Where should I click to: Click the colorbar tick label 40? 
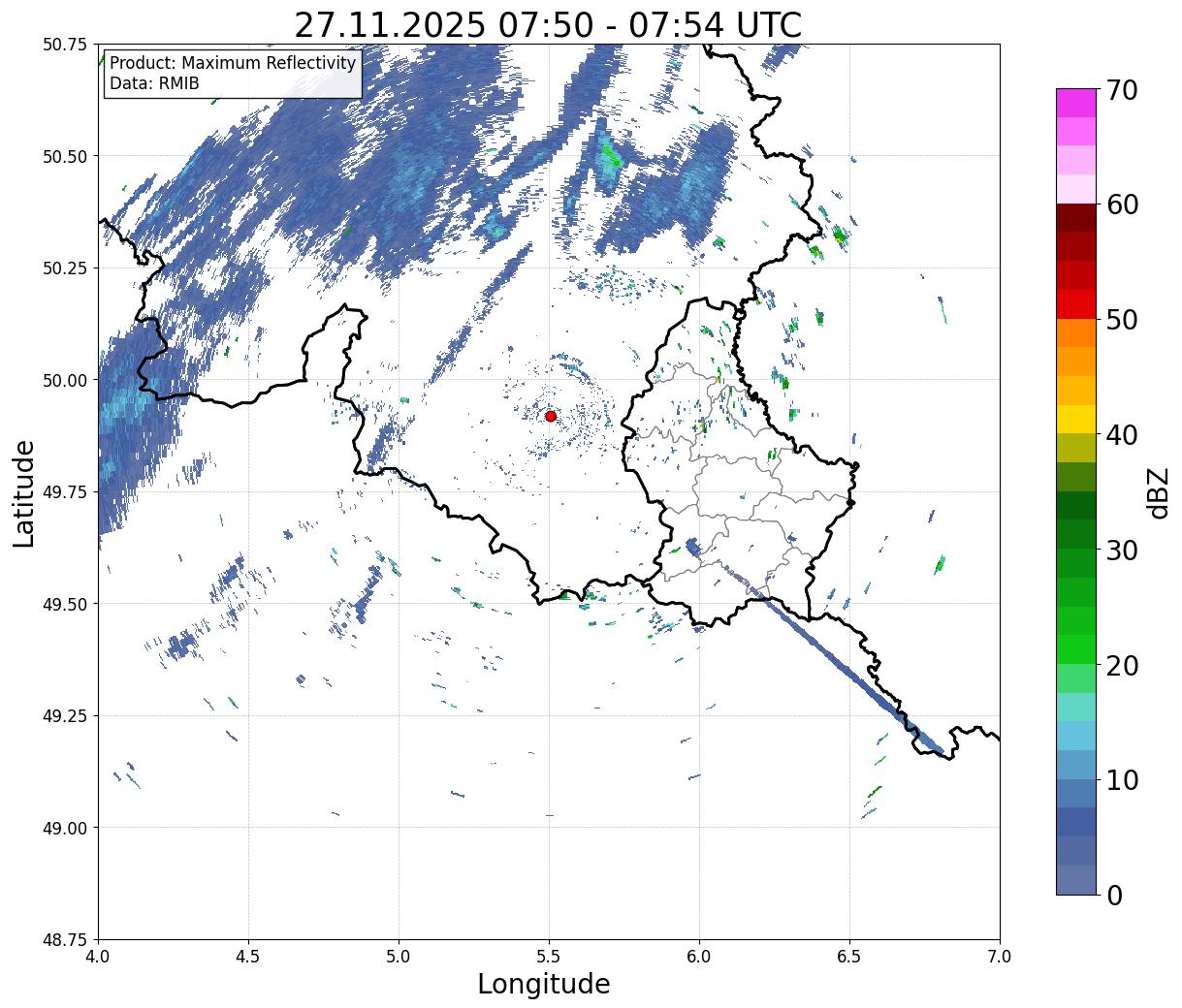1122,435
